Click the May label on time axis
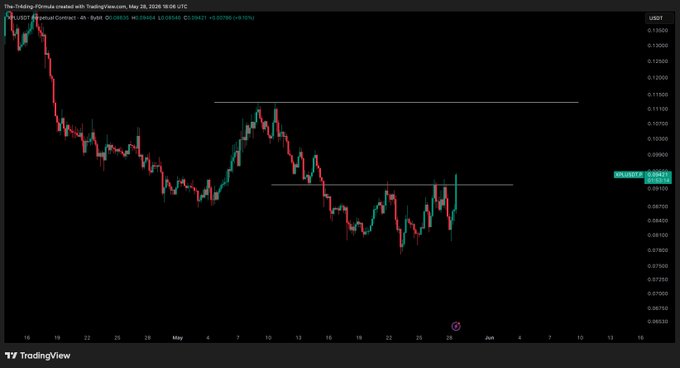The height and width of the screenshot is (368, 680). pos(177,338)
